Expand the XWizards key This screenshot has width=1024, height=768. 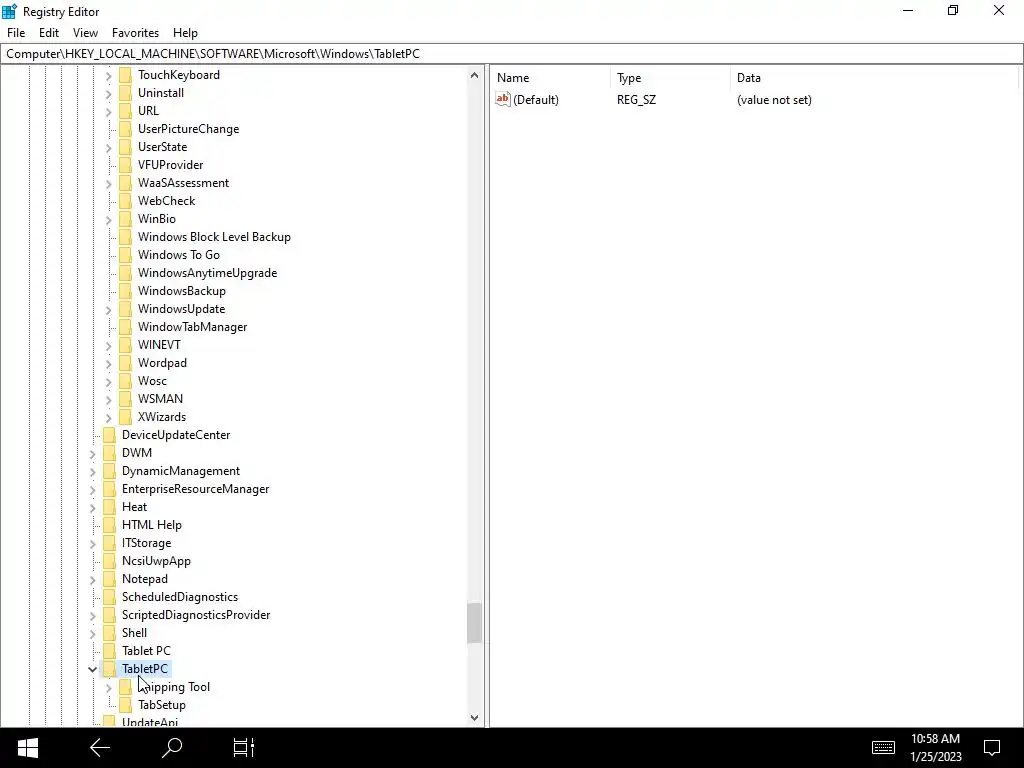108,417
